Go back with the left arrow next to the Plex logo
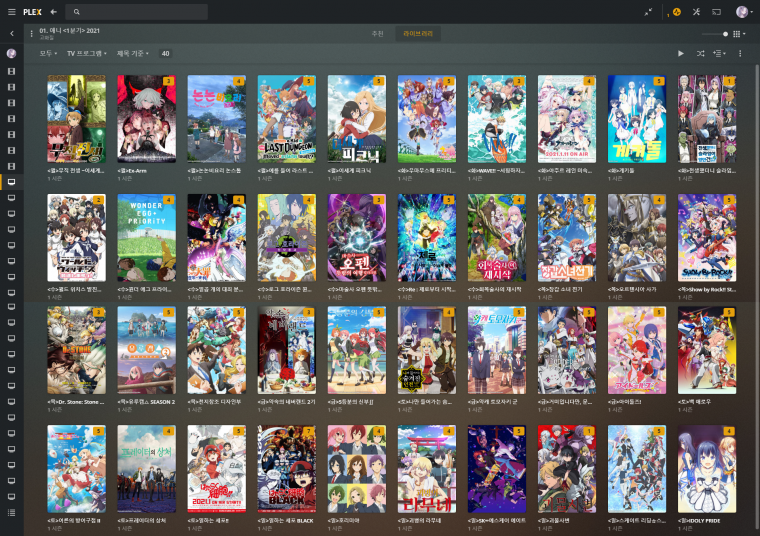This screenshot has height=536, width=760. (x=54, y=12)
